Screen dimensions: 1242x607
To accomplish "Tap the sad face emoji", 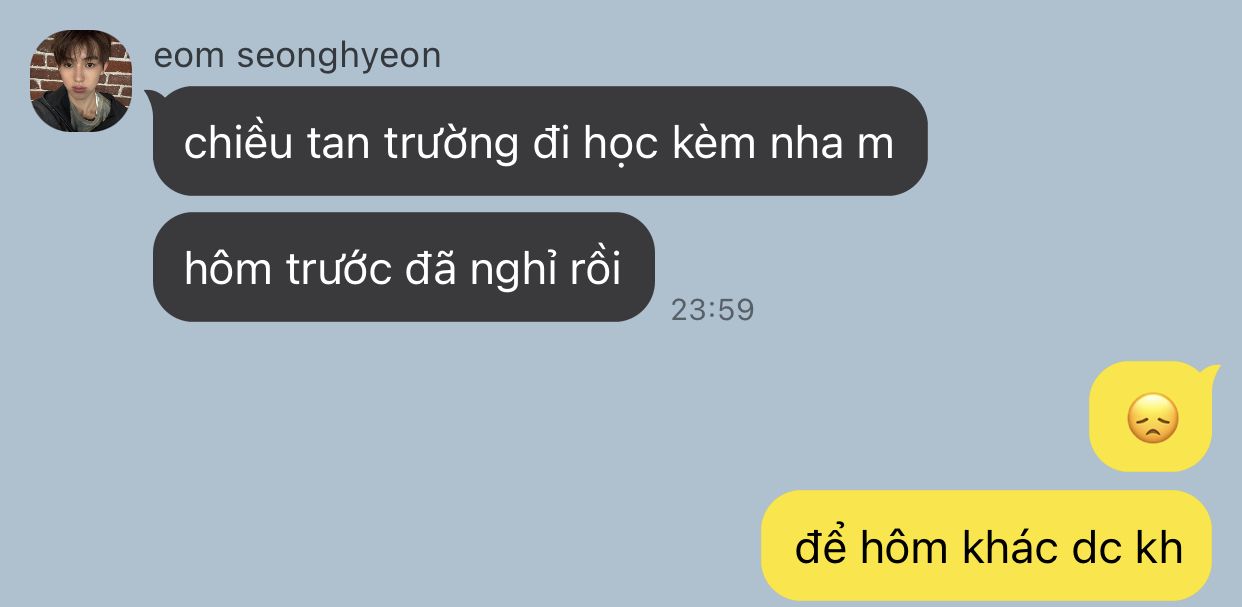I will pyautogui.click(x=1153, y=419).
